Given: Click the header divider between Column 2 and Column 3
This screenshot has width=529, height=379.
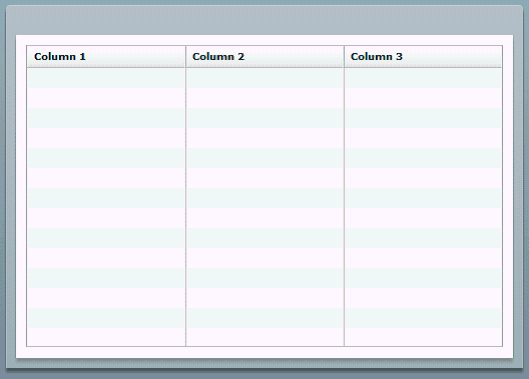Looking at the screenshot, I should (344, 57).
